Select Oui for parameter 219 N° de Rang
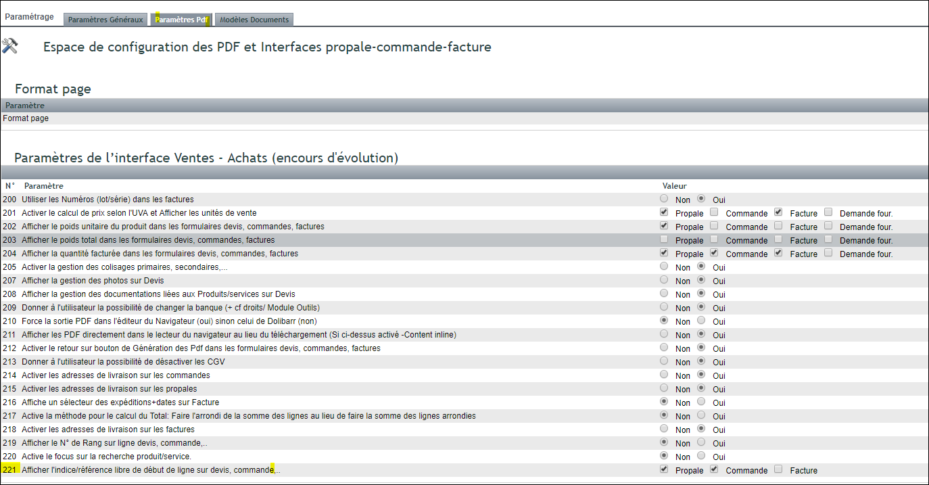Viewport: 929px width, 485px height. tap(701, 442)
